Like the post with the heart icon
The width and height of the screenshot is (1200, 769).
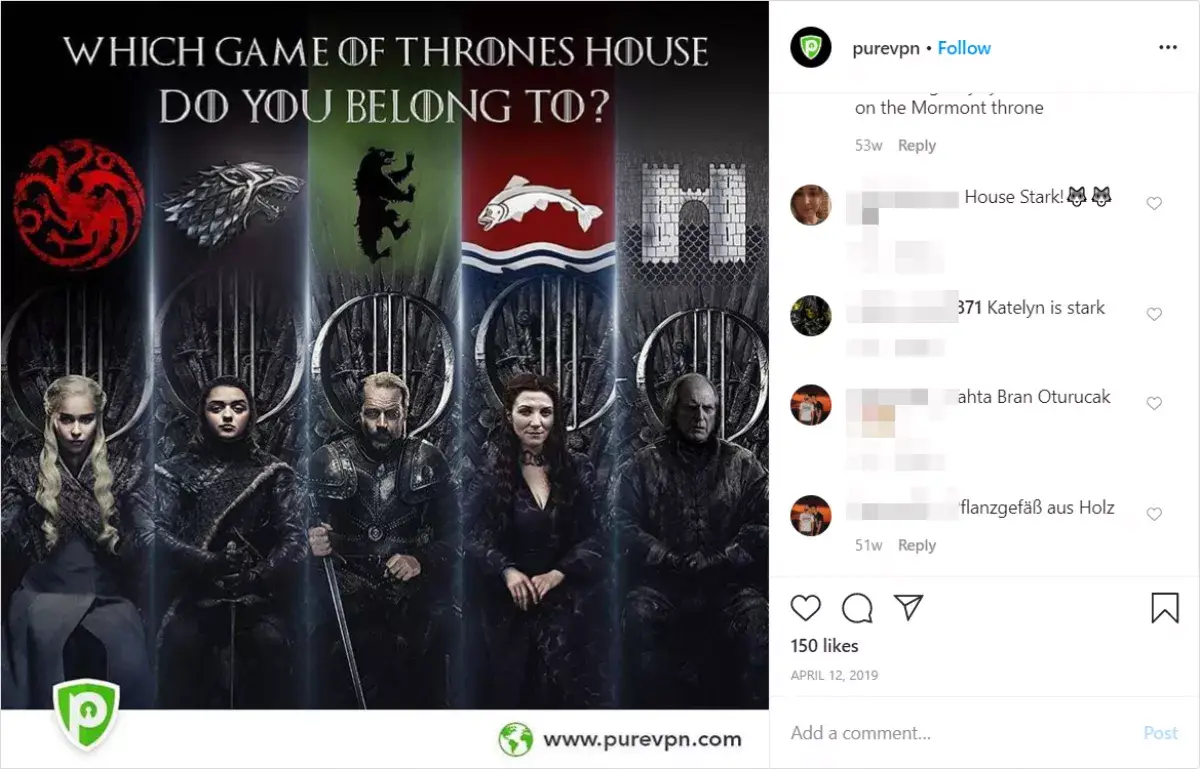pyautogui.click(x=806, y=608)
